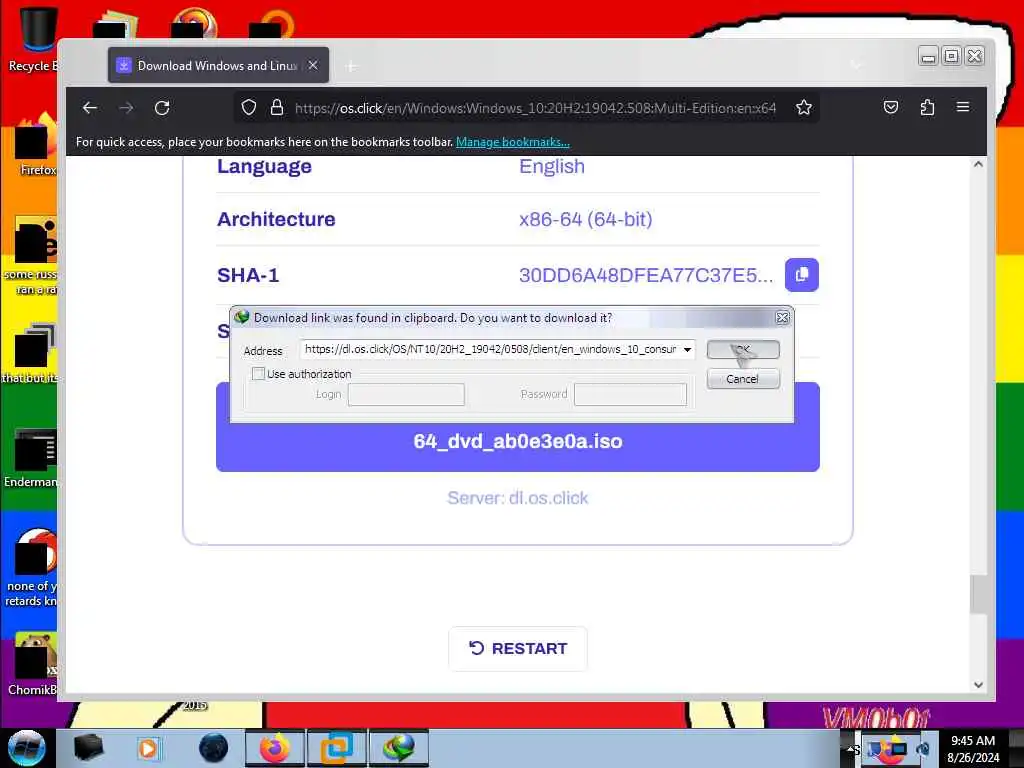Image resolution: width=1024 pixels, height=768 pixels.
Task: Reload the current page
Action: 162,108
